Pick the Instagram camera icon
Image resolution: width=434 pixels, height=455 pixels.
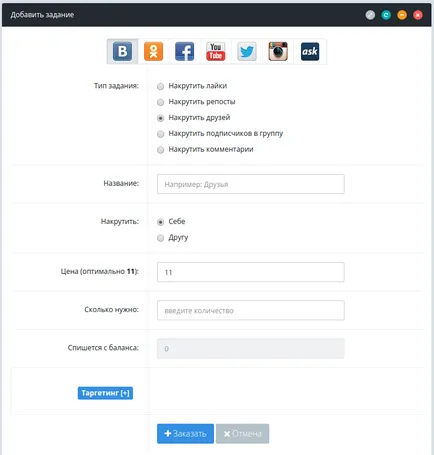tap(278, 51)
